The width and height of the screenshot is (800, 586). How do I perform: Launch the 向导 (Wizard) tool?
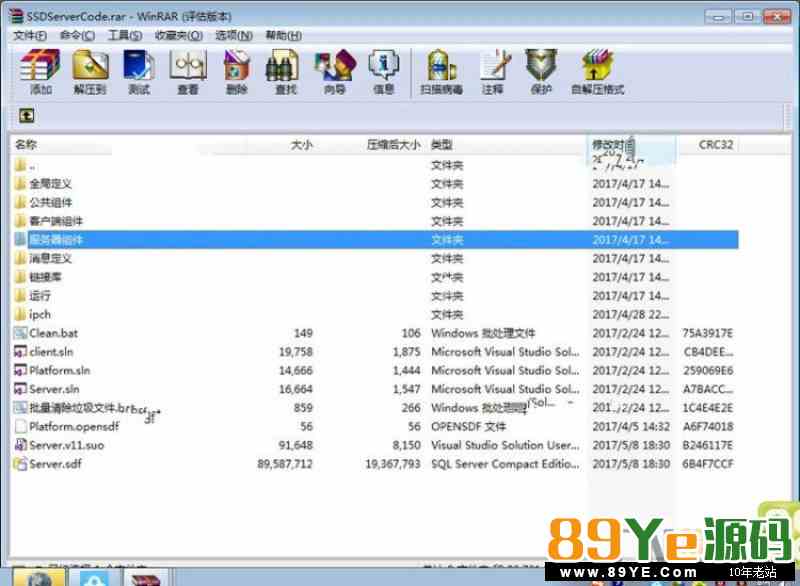click(335, 72)
